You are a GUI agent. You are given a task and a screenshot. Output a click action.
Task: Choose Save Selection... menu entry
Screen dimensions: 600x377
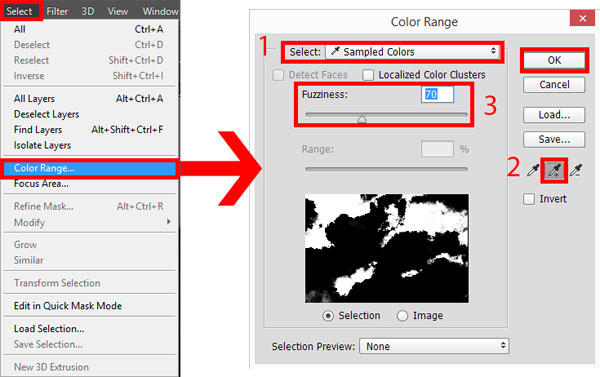pyautogui.click(x=90, y=344)
